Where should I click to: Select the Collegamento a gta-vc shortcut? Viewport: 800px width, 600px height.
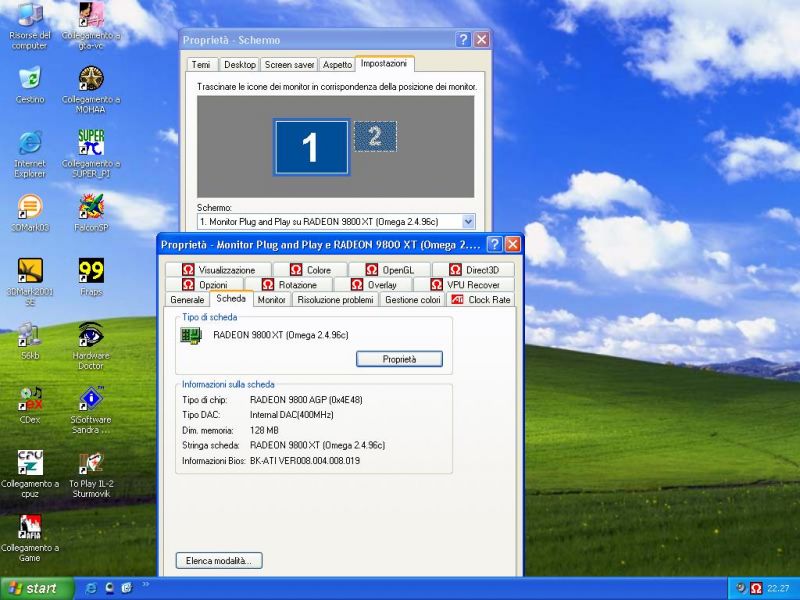point(91,26)
